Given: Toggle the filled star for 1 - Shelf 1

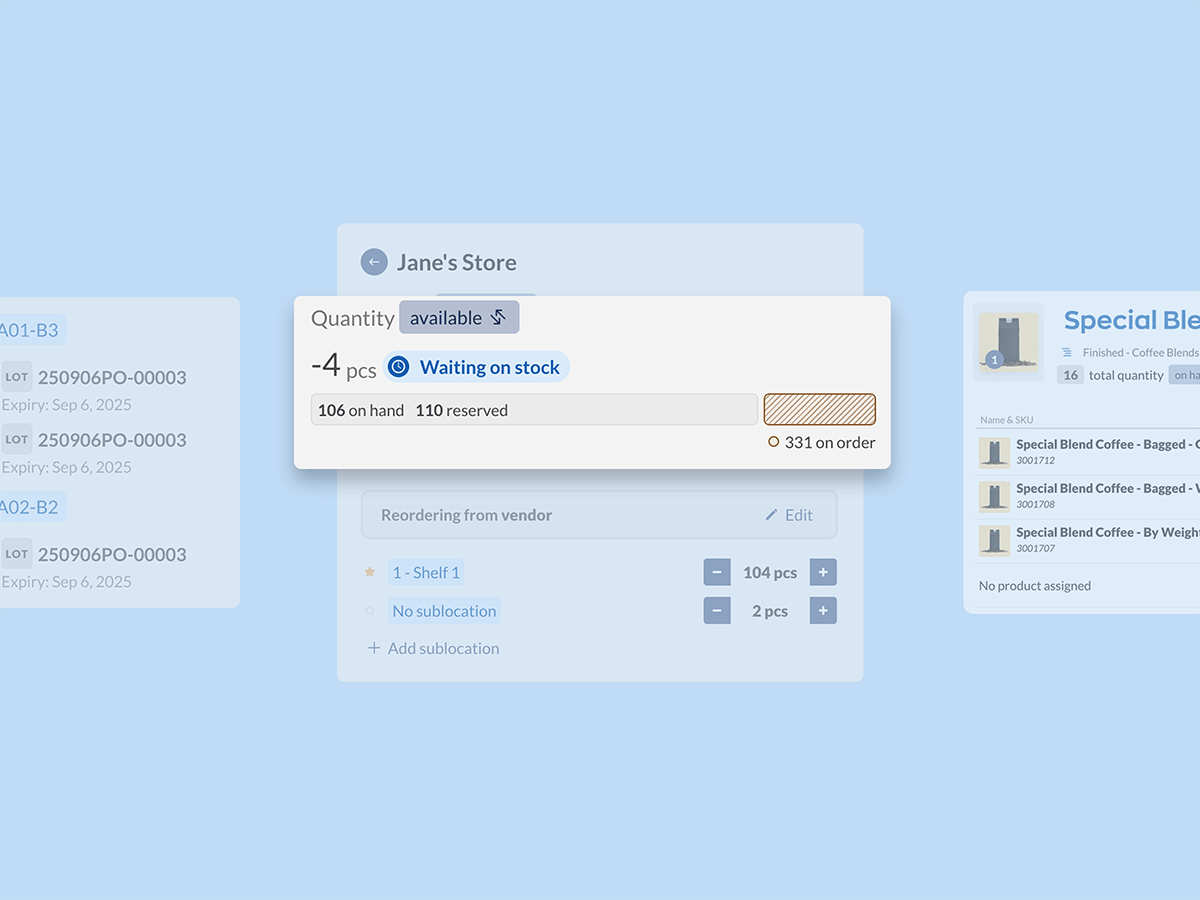Looking at the screenshot, I should point(370,573).
